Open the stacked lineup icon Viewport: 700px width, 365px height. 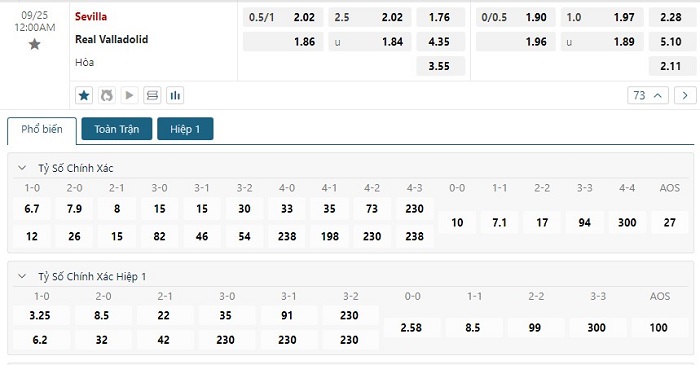coord(152,95)
